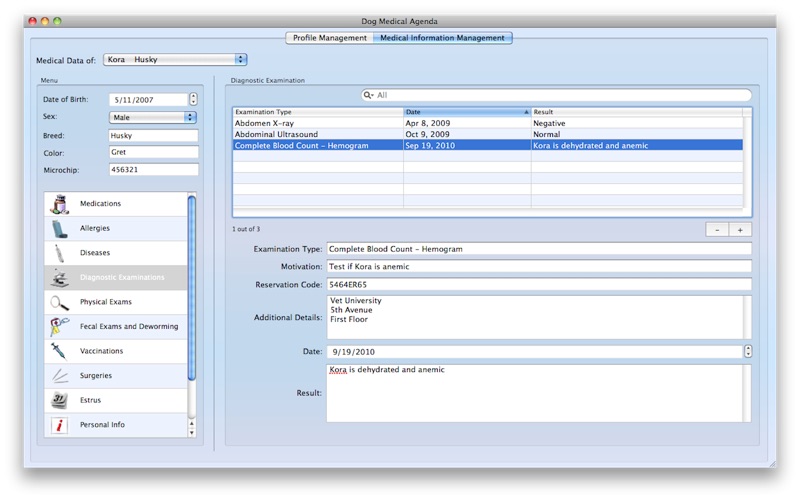Click the Fecal Exams and Deworming icon

(60, 327)
